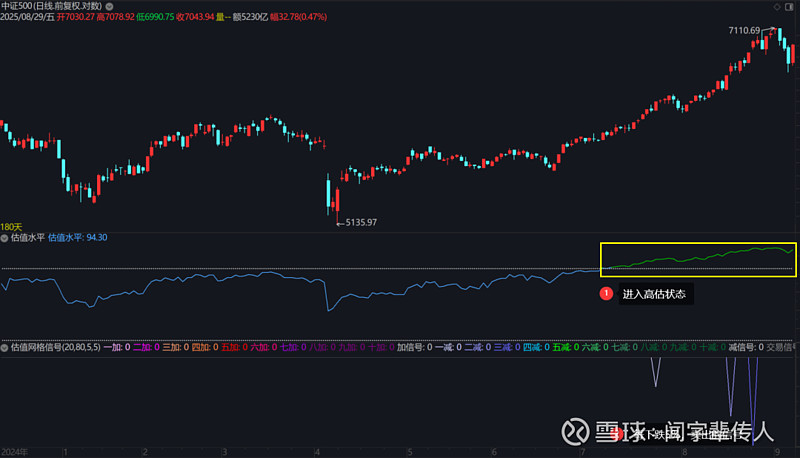The width and height of the screenshot is (800, 458).
Task: Toggle the side panel layout icon
Action: tap(789, 7)
